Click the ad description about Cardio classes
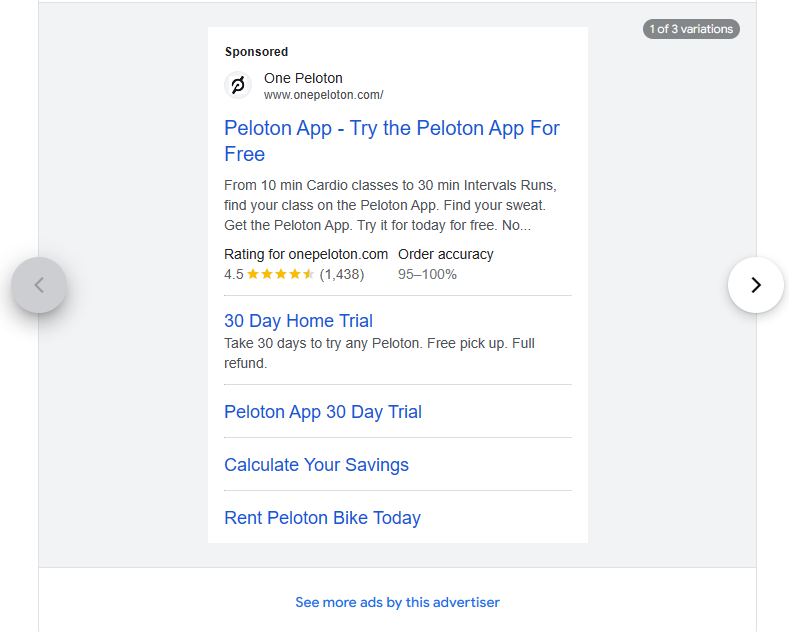Image resolution: width=789 pixels, height=632 pixels. (389, 205)
